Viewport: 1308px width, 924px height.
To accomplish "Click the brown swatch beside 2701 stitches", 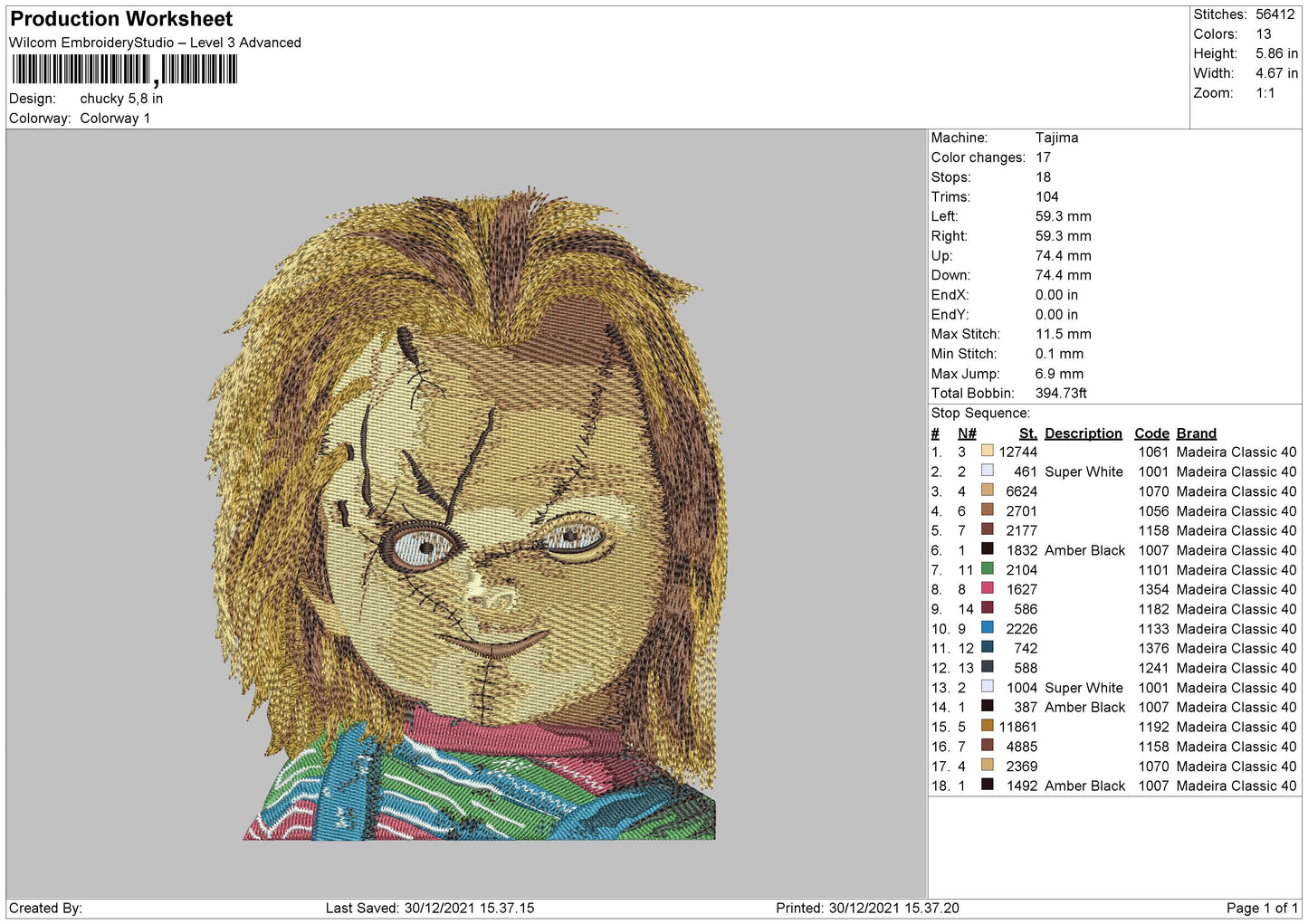I will pos(987,510).
